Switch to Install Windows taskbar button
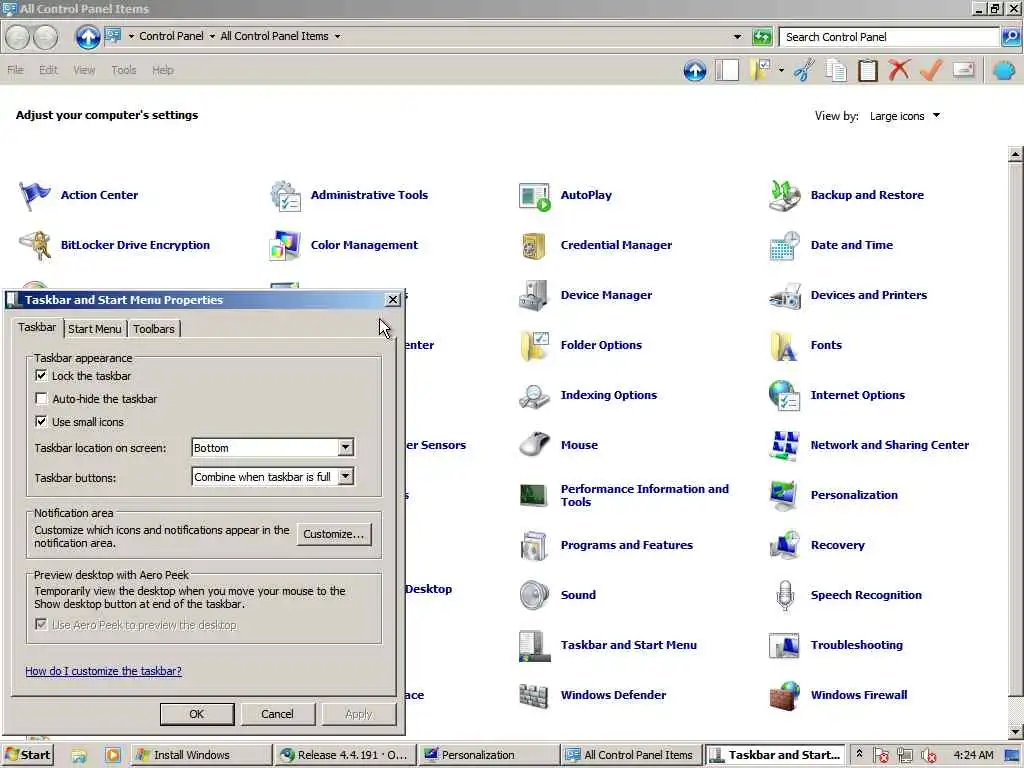 [x=200, y=755]
